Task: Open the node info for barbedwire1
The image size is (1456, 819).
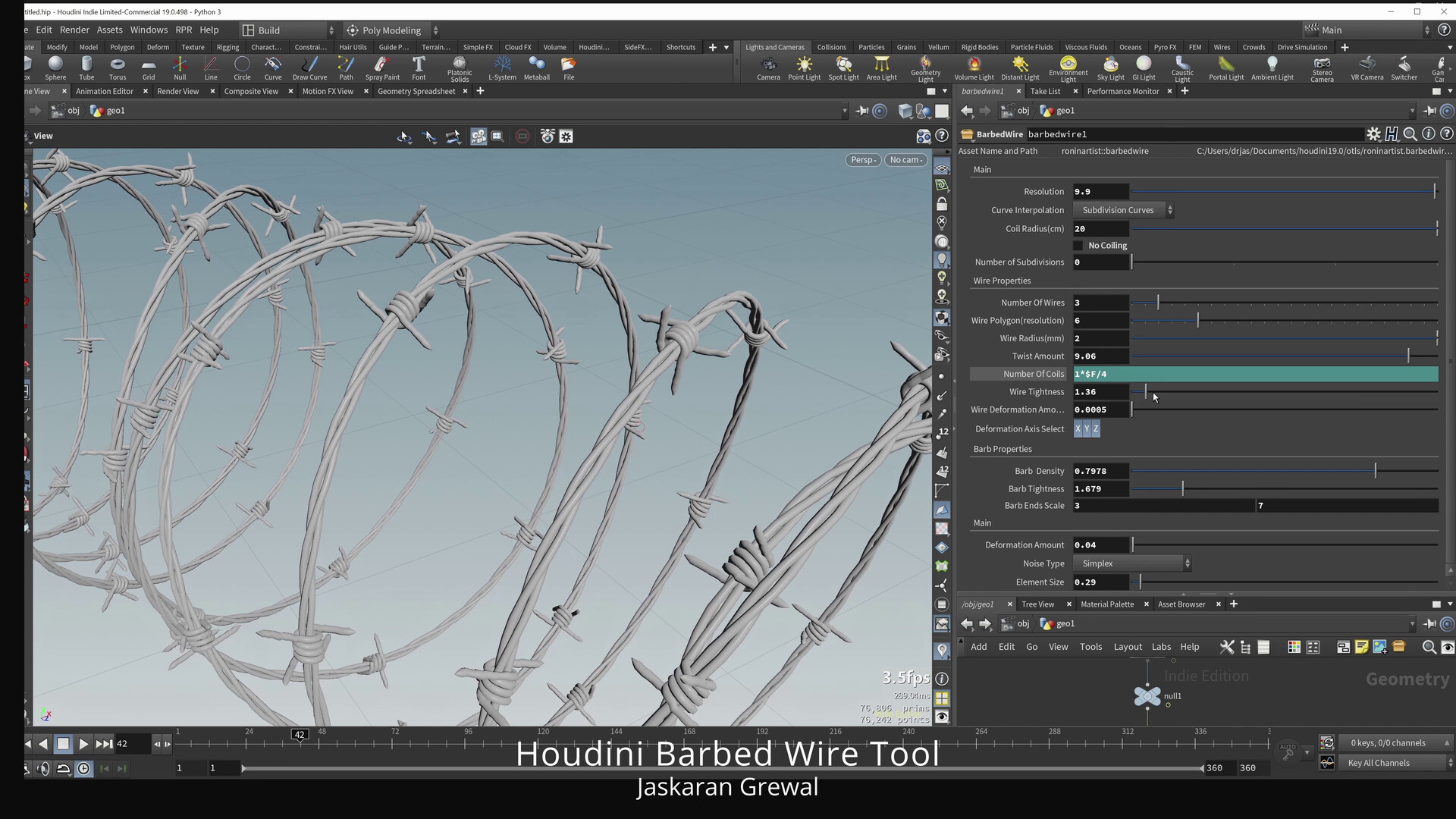Action: tap(1429, 133)
